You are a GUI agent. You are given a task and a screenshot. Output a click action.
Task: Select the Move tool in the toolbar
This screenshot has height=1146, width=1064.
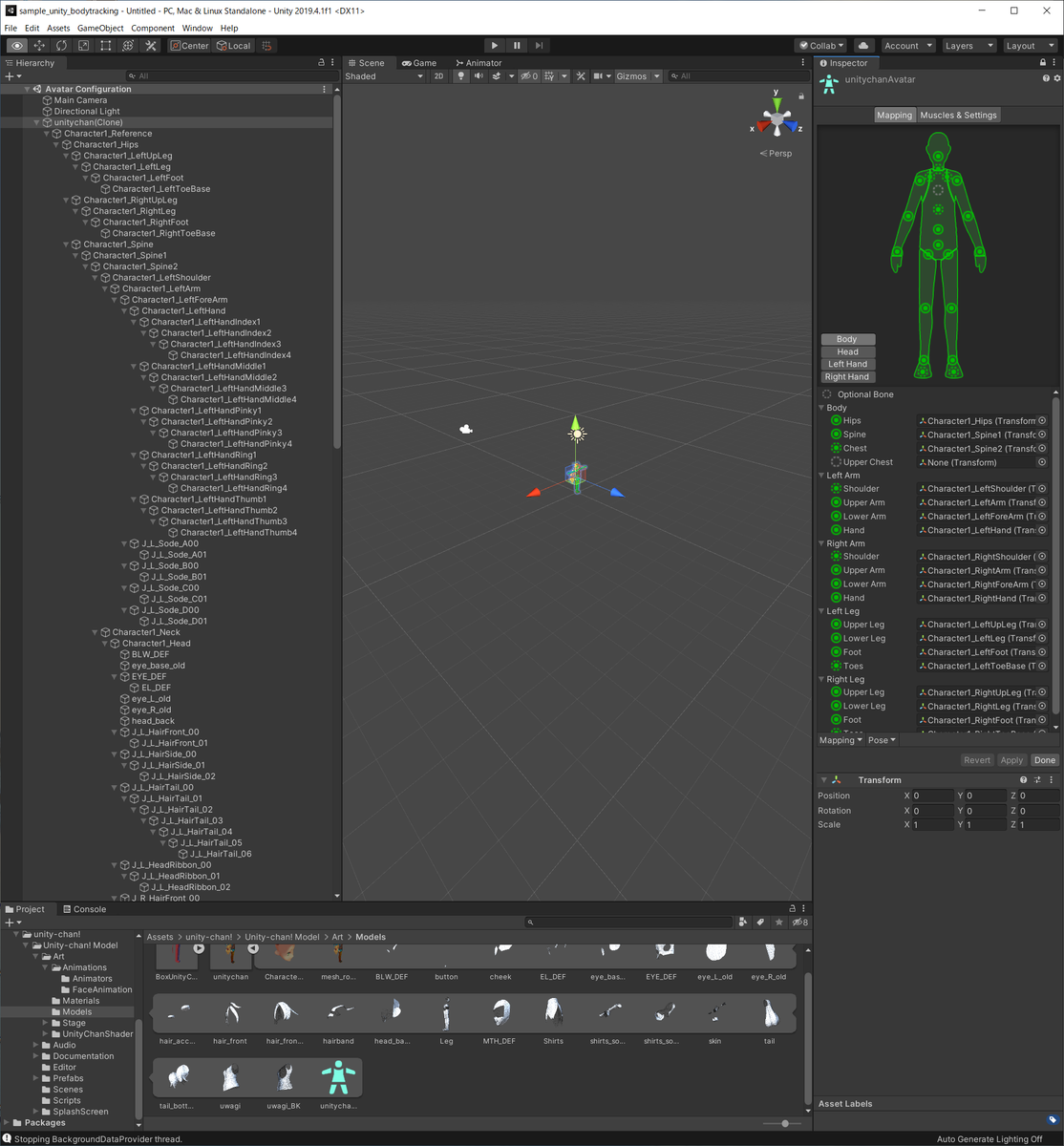37,45
